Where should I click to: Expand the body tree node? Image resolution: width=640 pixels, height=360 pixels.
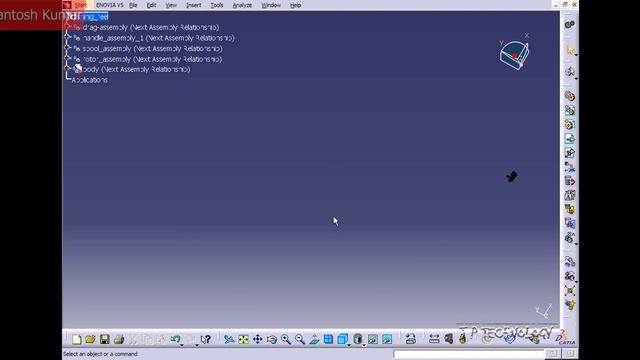click(67, 68)
